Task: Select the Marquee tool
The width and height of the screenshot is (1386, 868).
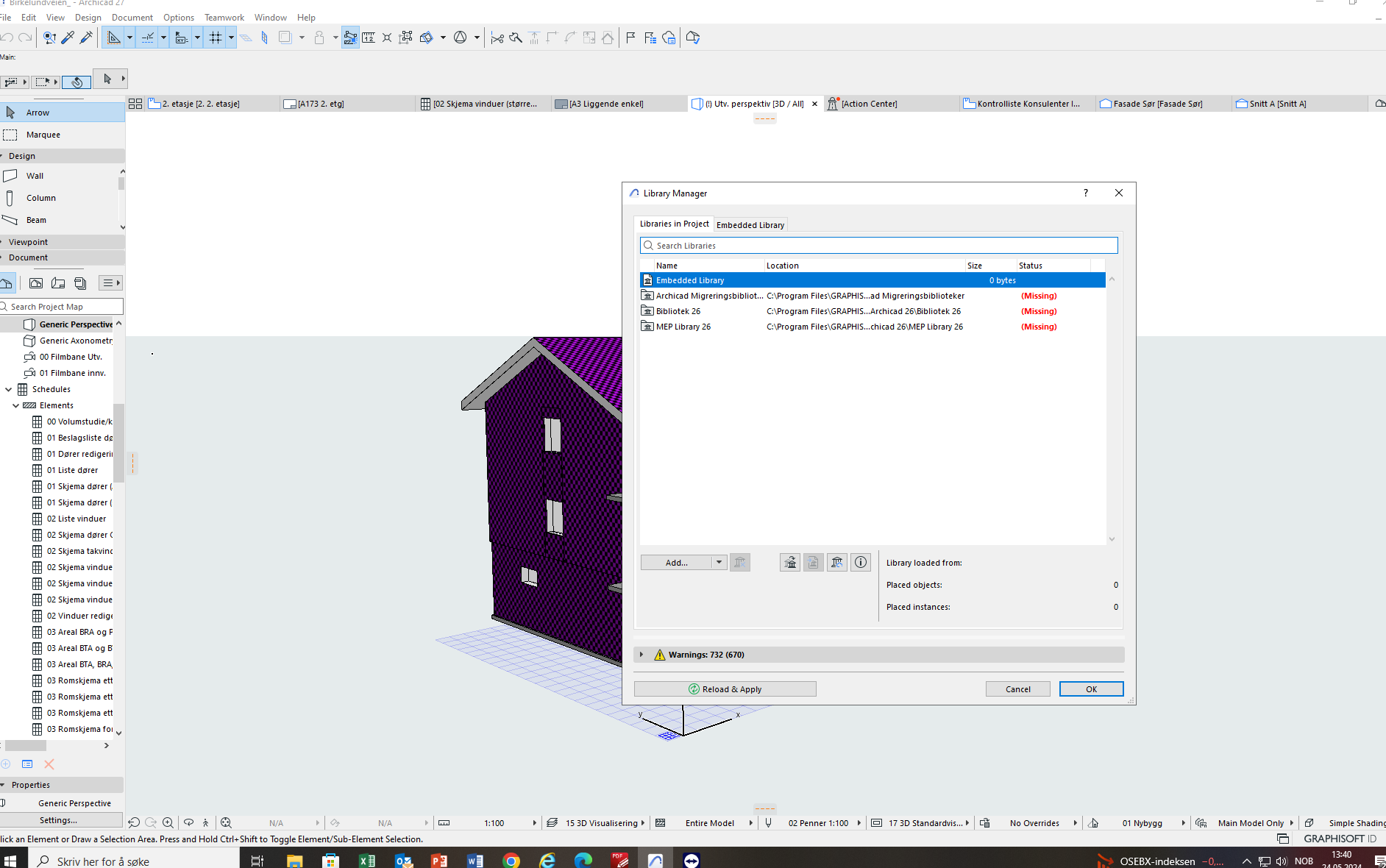Action: coord(43,135)
